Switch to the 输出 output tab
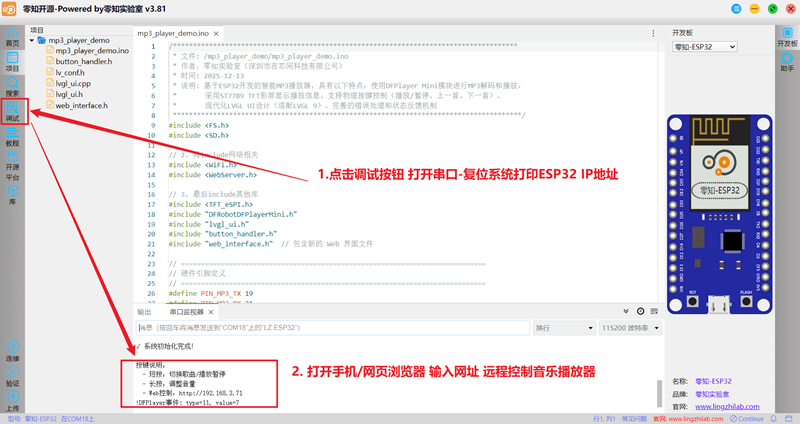 (144, 312)
